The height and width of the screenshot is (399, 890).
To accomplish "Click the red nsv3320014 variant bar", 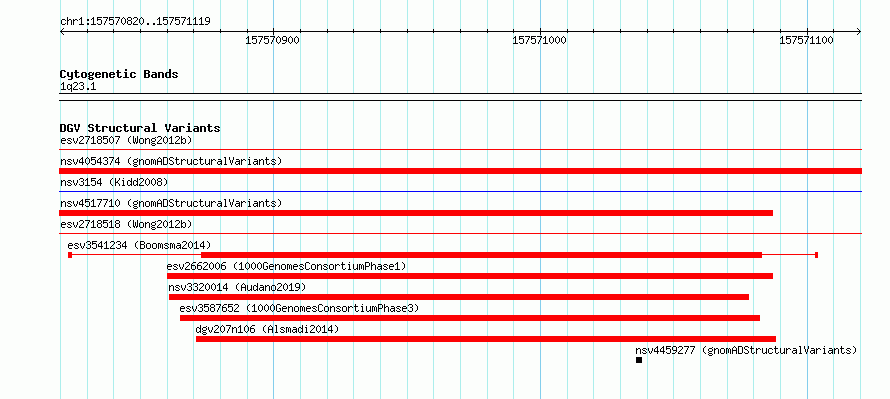I will point(459,297).
